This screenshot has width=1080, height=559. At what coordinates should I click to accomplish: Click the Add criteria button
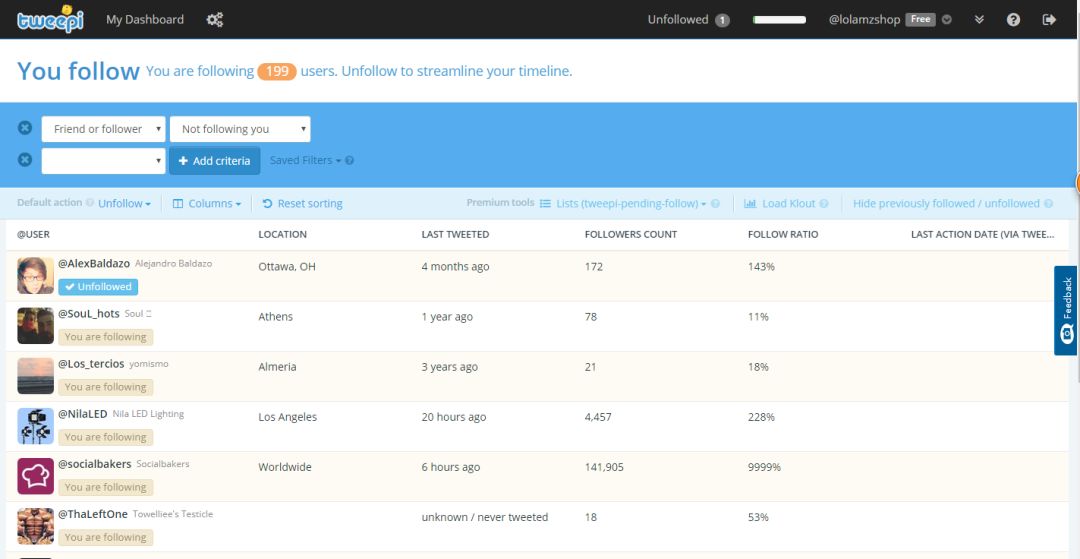point(214,160)
